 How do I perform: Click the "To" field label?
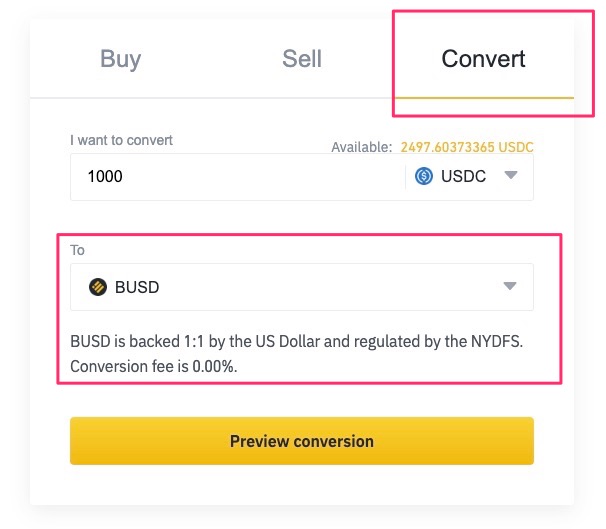click(x=78, y=250)
